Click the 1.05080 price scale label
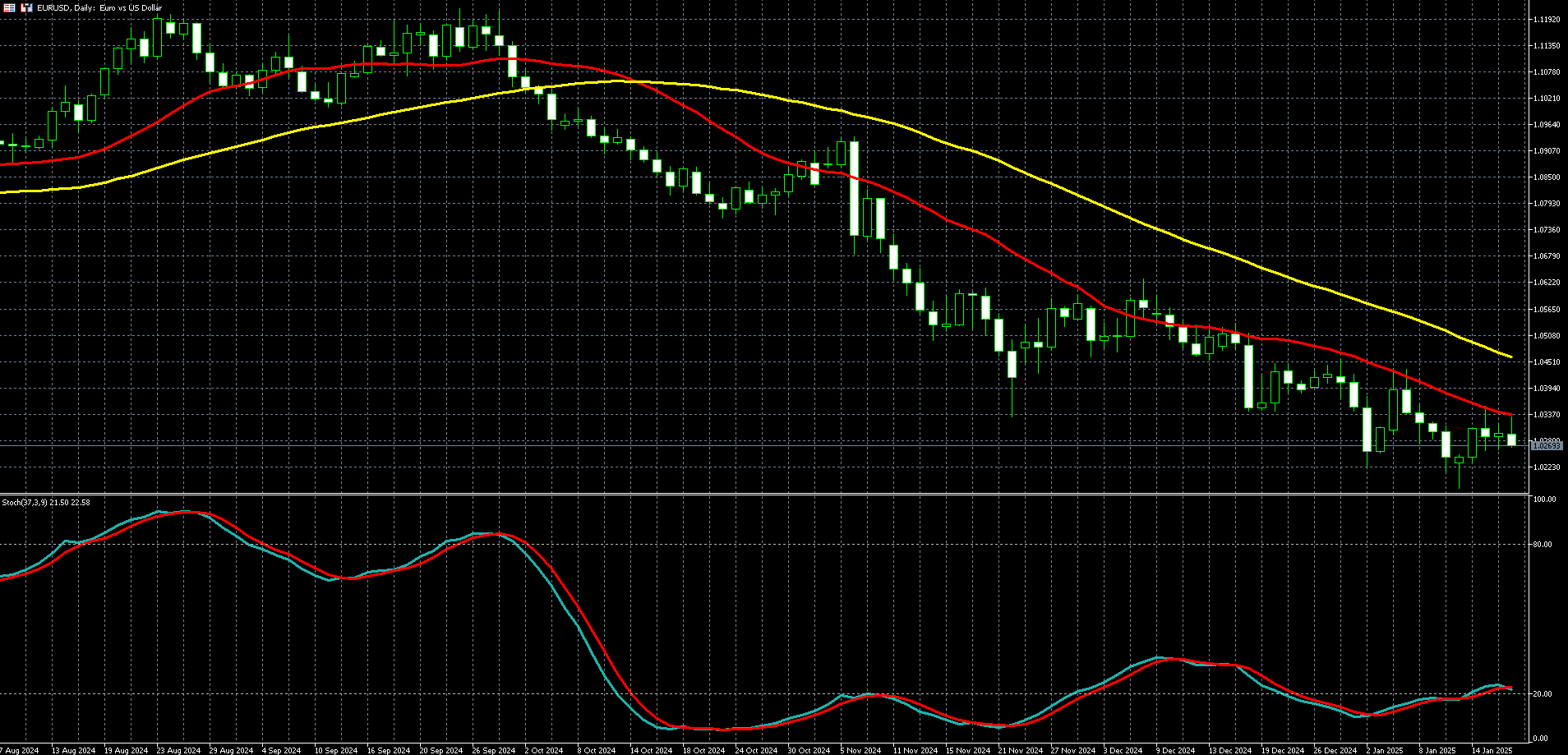This screenshot has width=1568, height=755. (x=1547, y=335)
